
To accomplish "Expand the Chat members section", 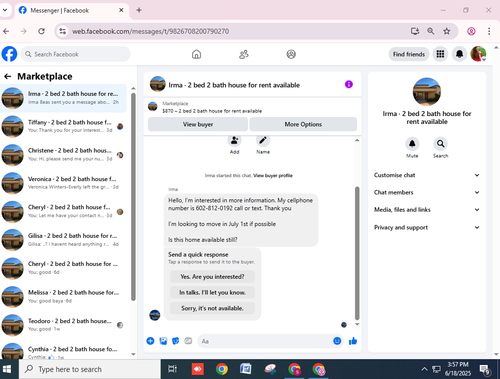I will (x=427, y=192).
